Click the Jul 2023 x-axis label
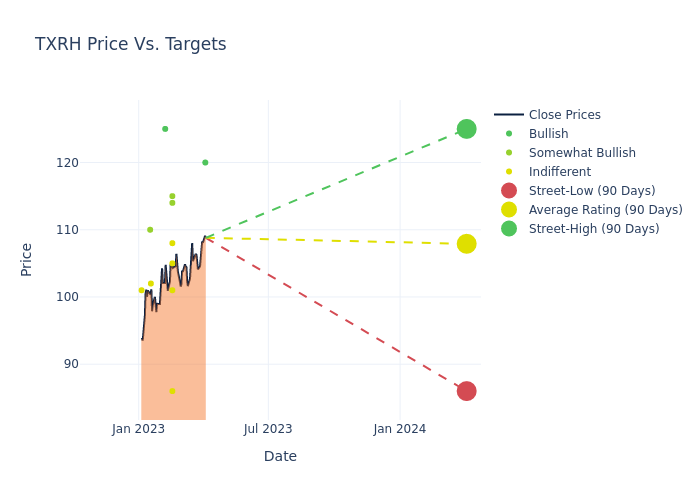Image resolution: width=700 pixels, height=500 pixels. [268, 429]
